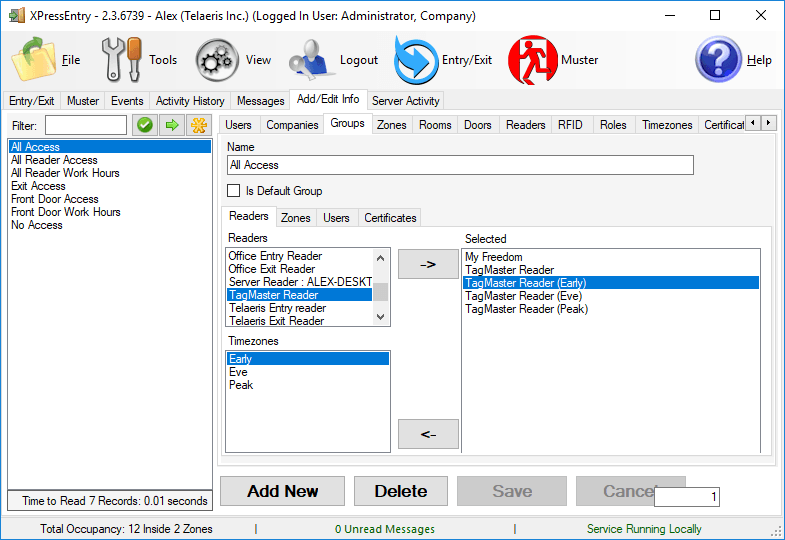Click the Readers list scroll-down arrow

[x=380, y=317]
